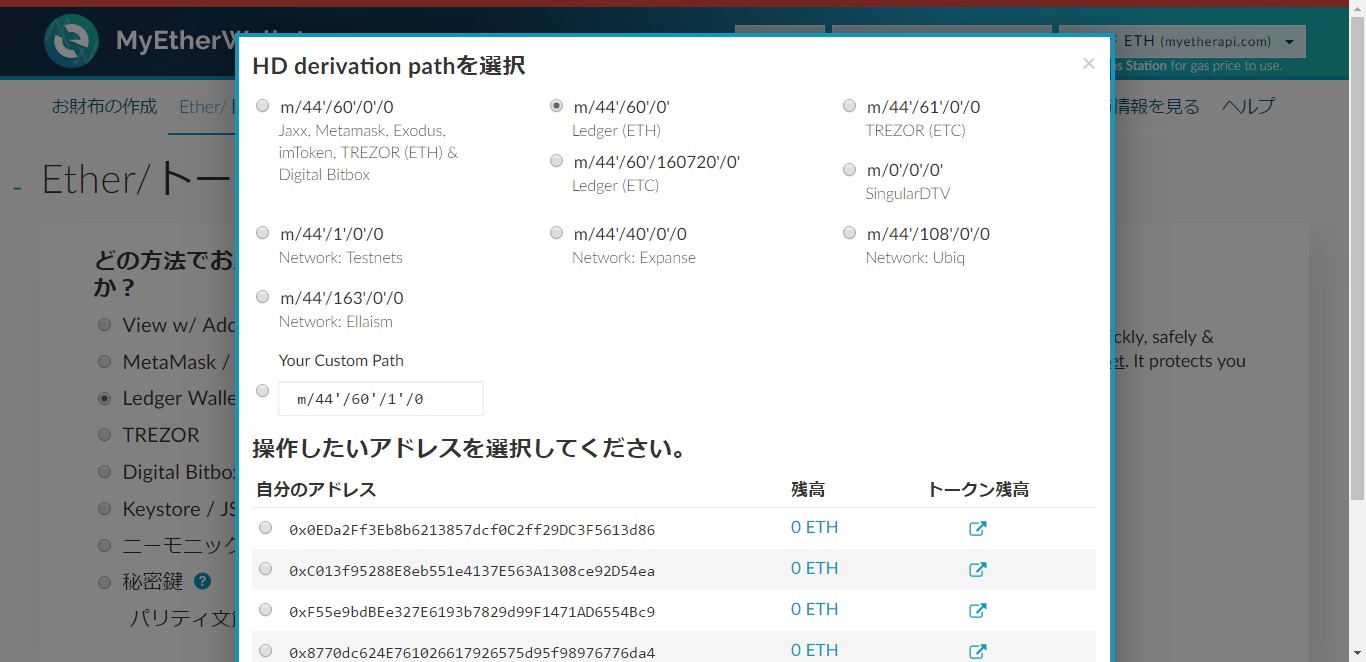Viewport: 1366px width, 662px height.
Task: Open the ETH network node dropdown
Action: coord(1182,41)
